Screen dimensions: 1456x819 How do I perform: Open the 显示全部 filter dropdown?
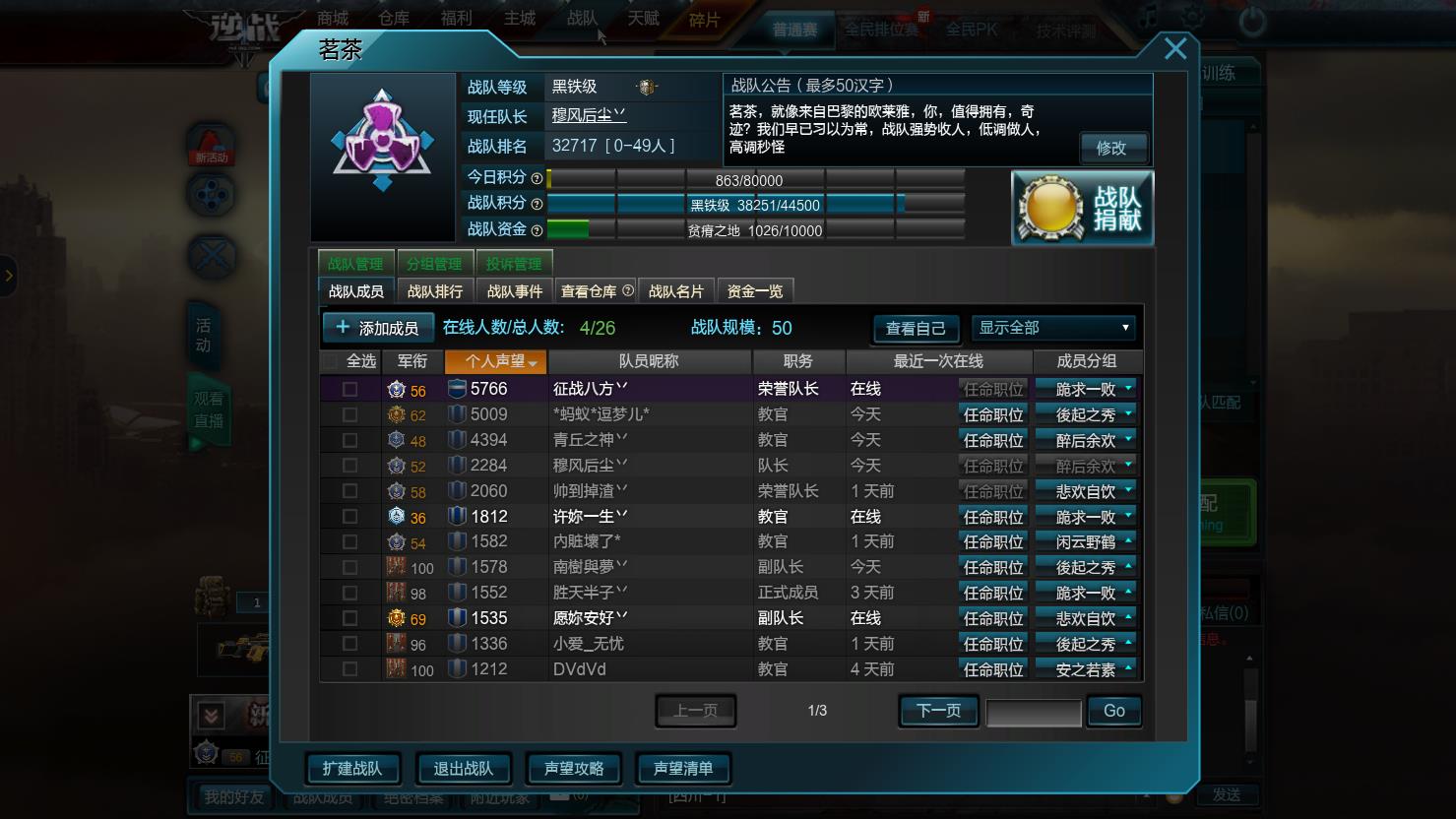1053,328
